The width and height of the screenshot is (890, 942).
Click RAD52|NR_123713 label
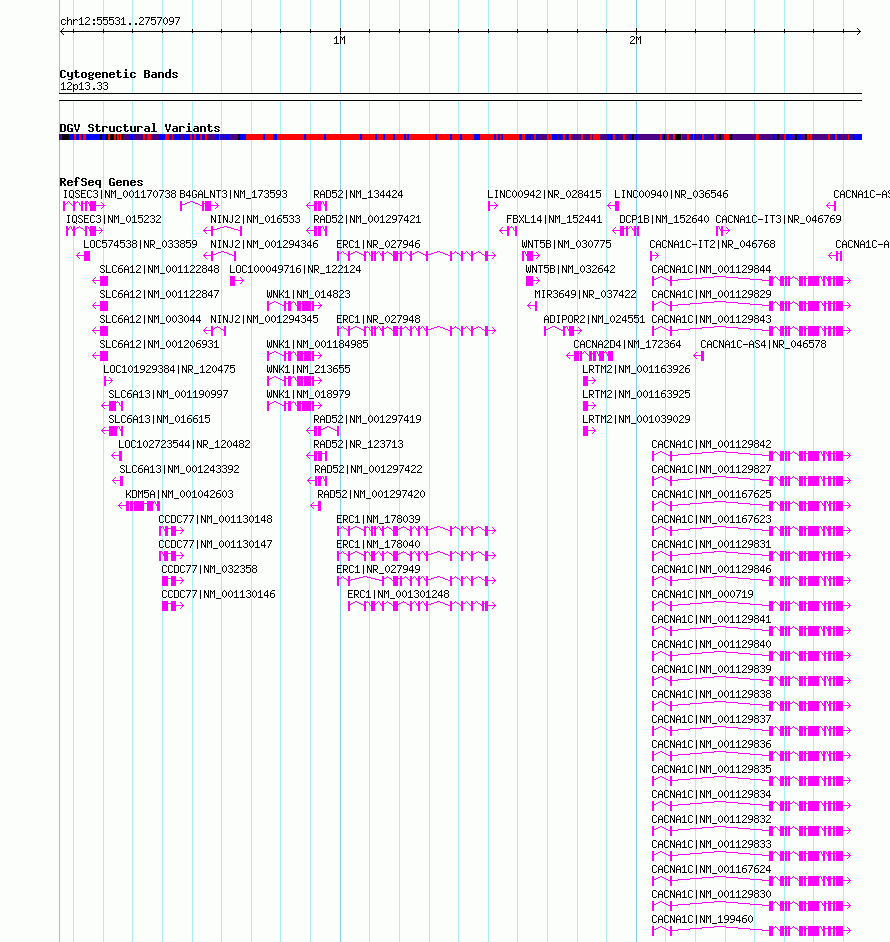358,445
